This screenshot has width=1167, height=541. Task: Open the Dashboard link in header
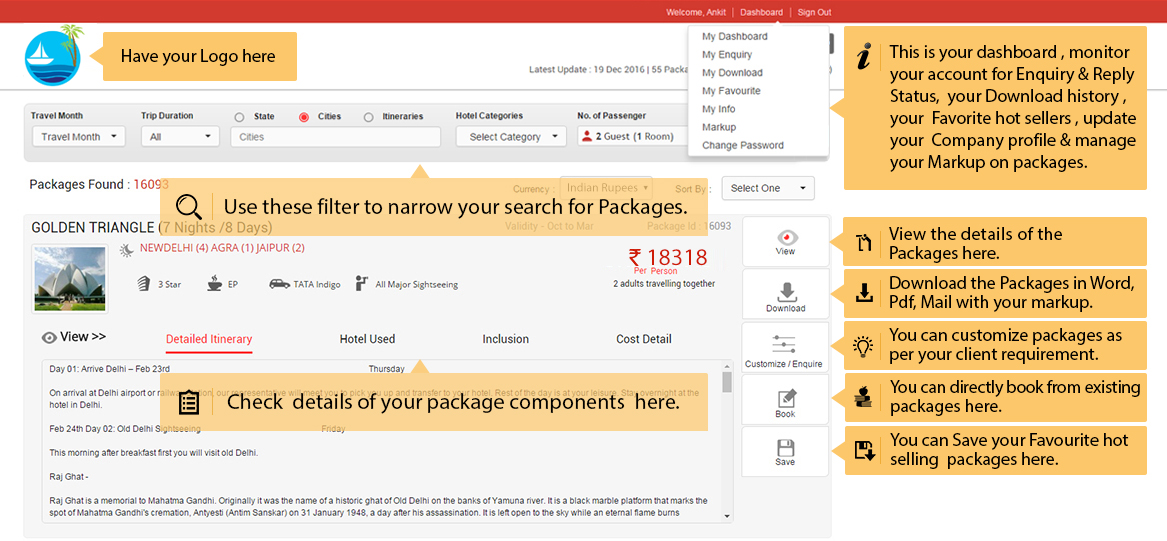coord(761,12)
